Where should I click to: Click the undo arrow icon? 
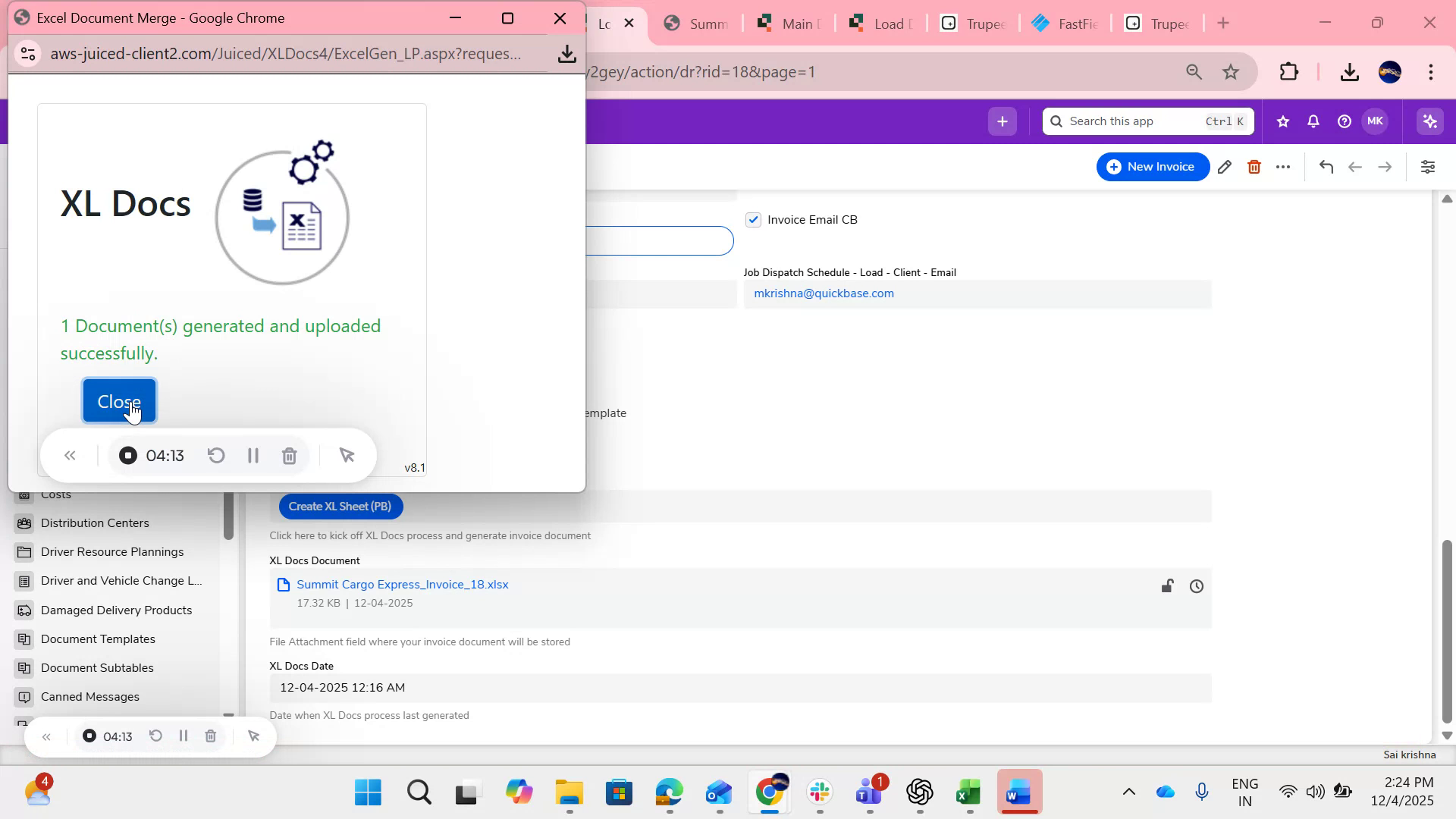point(1326,166)
